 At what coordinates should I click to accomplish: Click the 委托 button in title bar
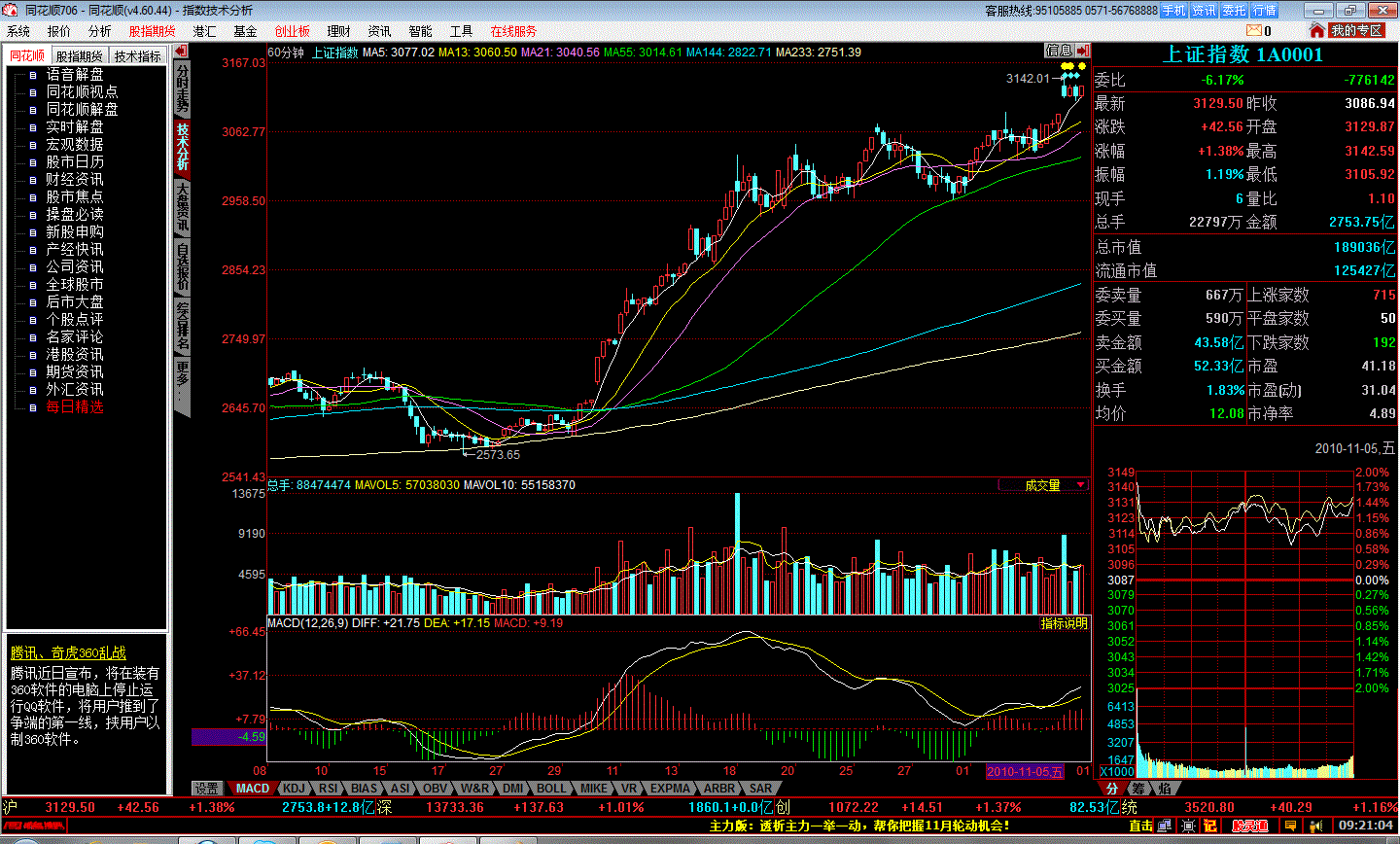click(x=1235, y=11)
